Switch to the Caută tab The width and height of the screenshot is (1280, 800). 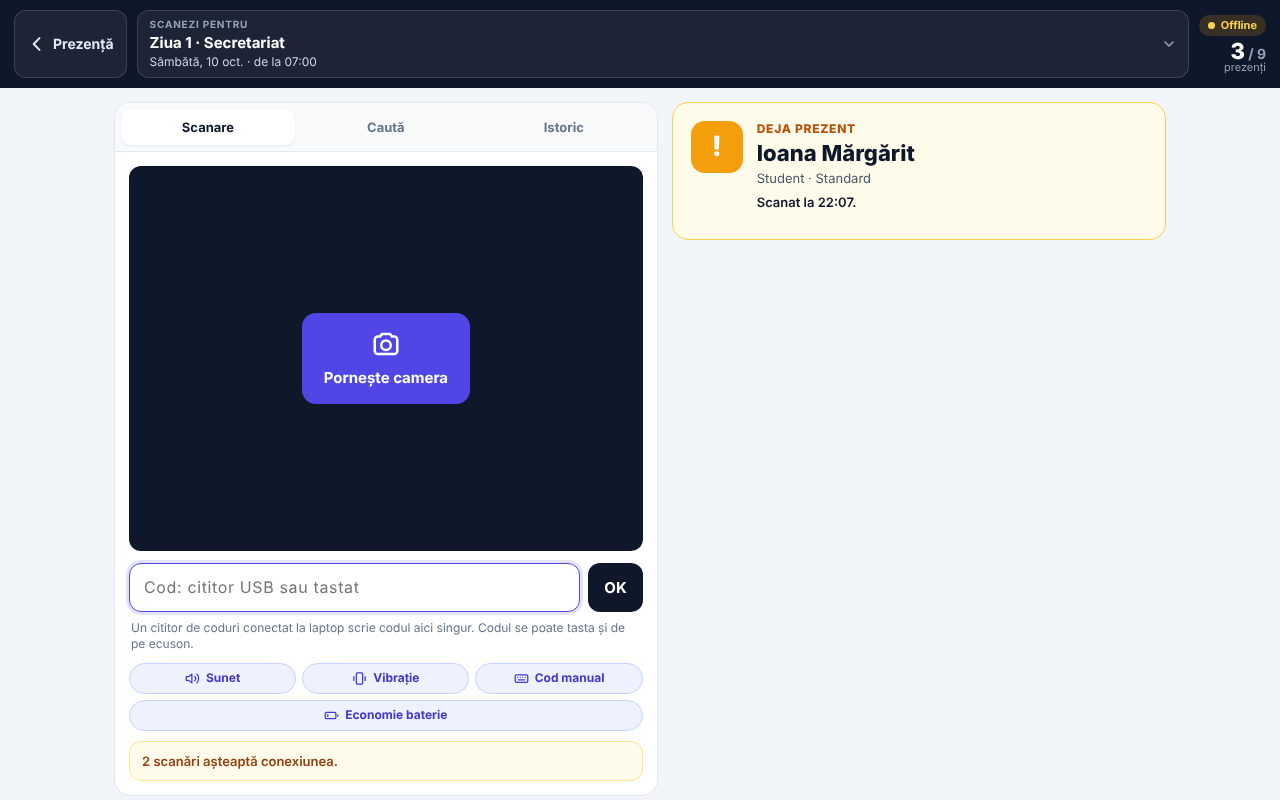[x=386, y=127]
